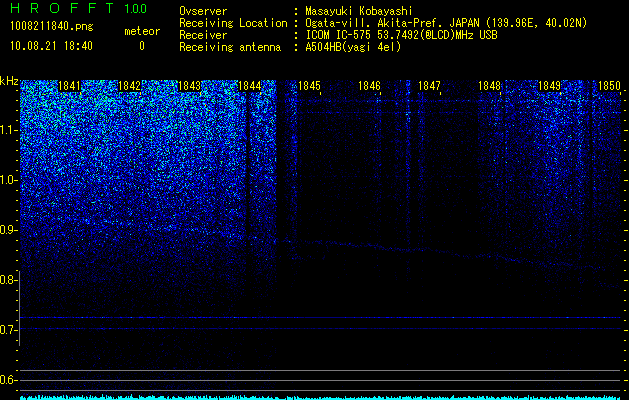Image resolution: width=629 pixels, height=400 pixels.
Task: Click the 1847 time marker
Action: pyautogui.click(x=429, y=86)
